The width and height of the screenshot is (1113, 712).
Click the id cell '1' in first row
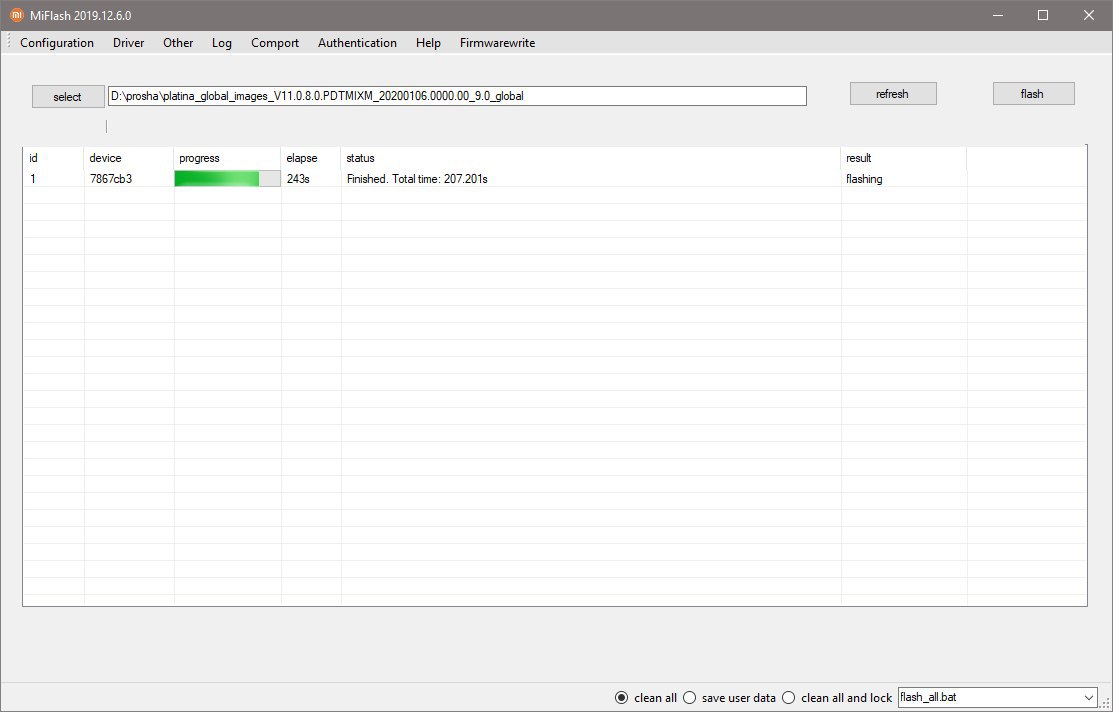click(x=33, y=179)
